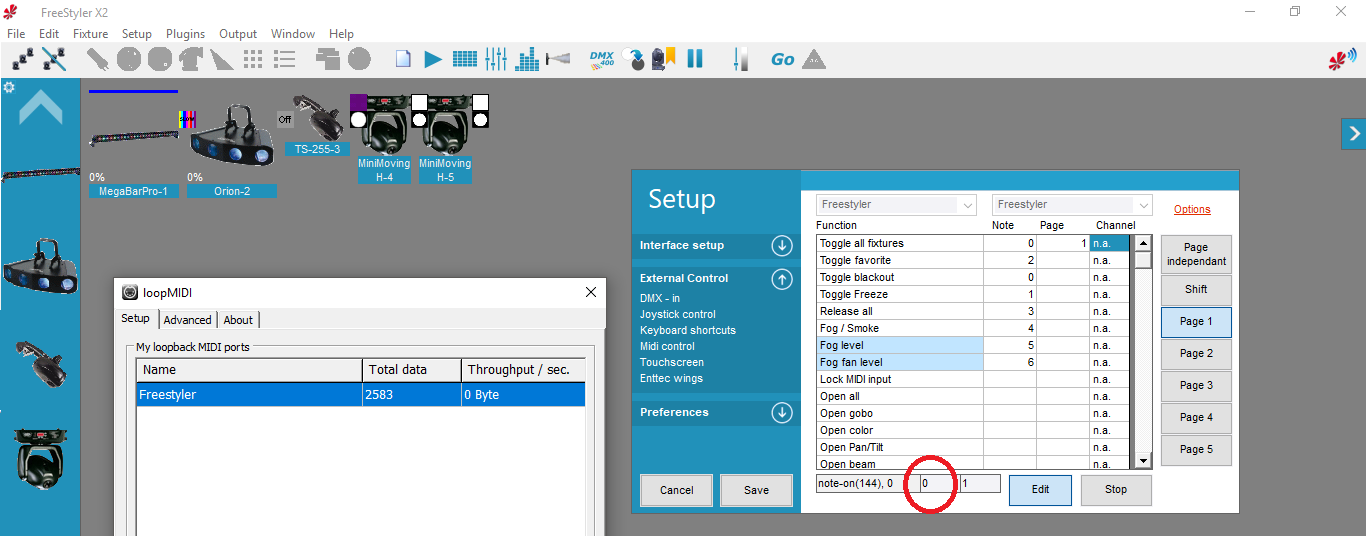Image resolution: width=1366 pixels, height=536 pixels.
Task: Click the function list scrollbar down arrow
Action: [x=1144, y=461]
